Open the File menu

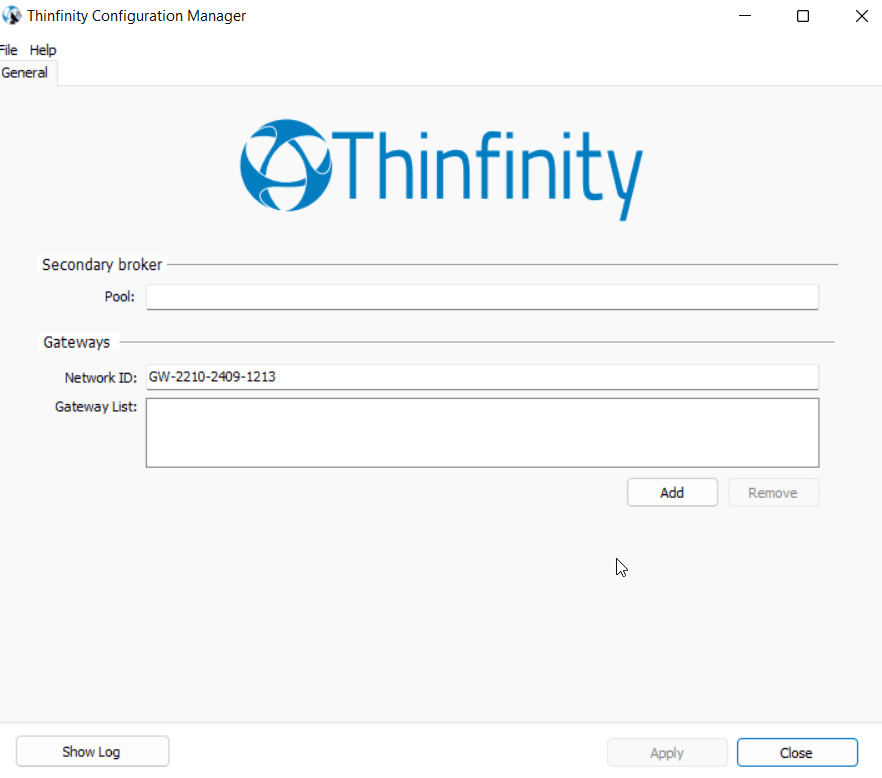(8, 50)
